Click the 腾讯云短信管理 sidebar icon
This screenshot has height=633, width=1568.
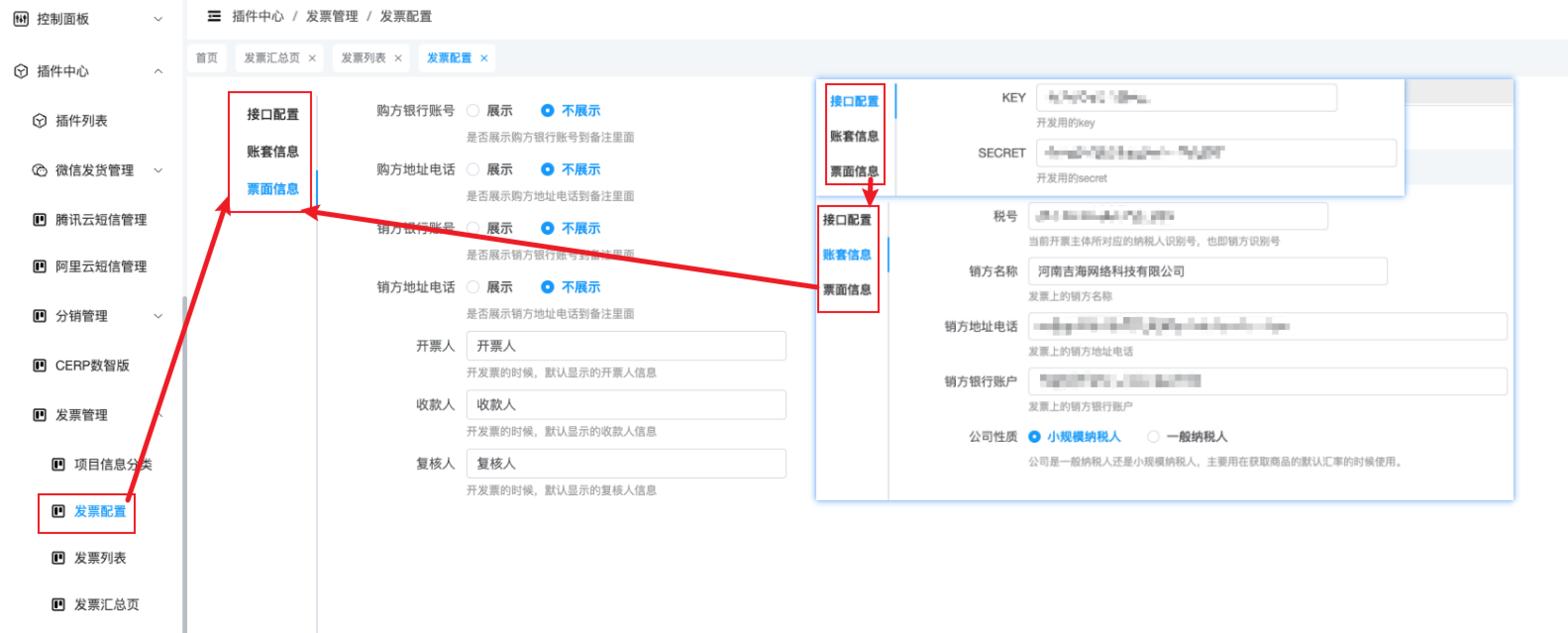40,220
